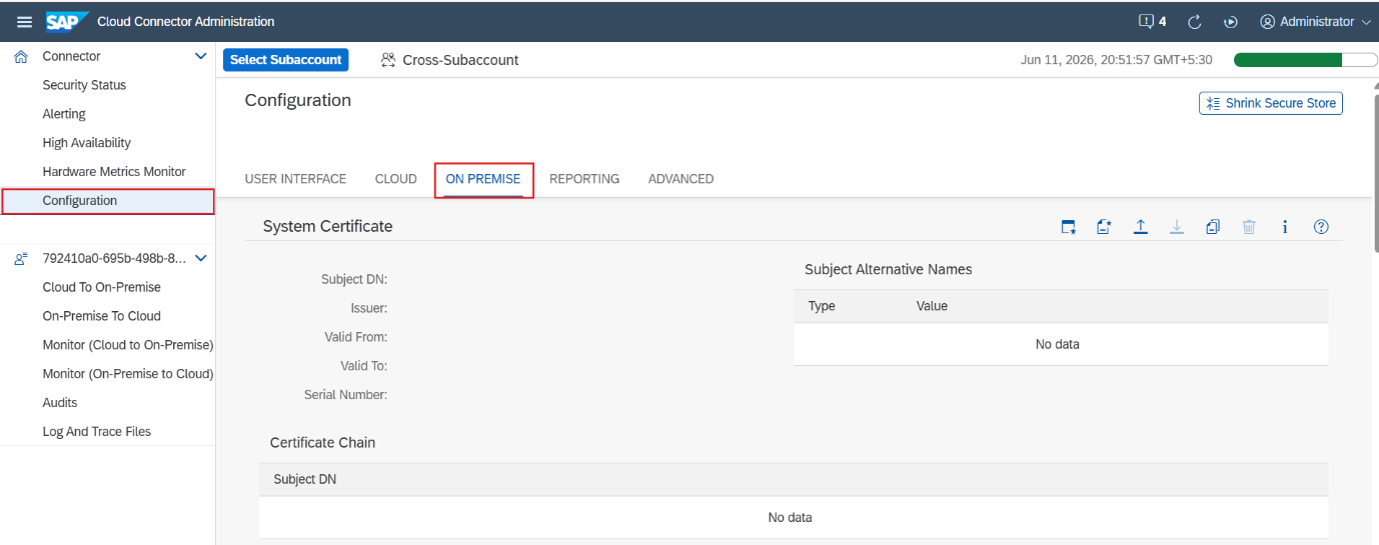Click the Certificate Chain heading
The height and width of the screenshot is (545, 1379).
[322, 442]
